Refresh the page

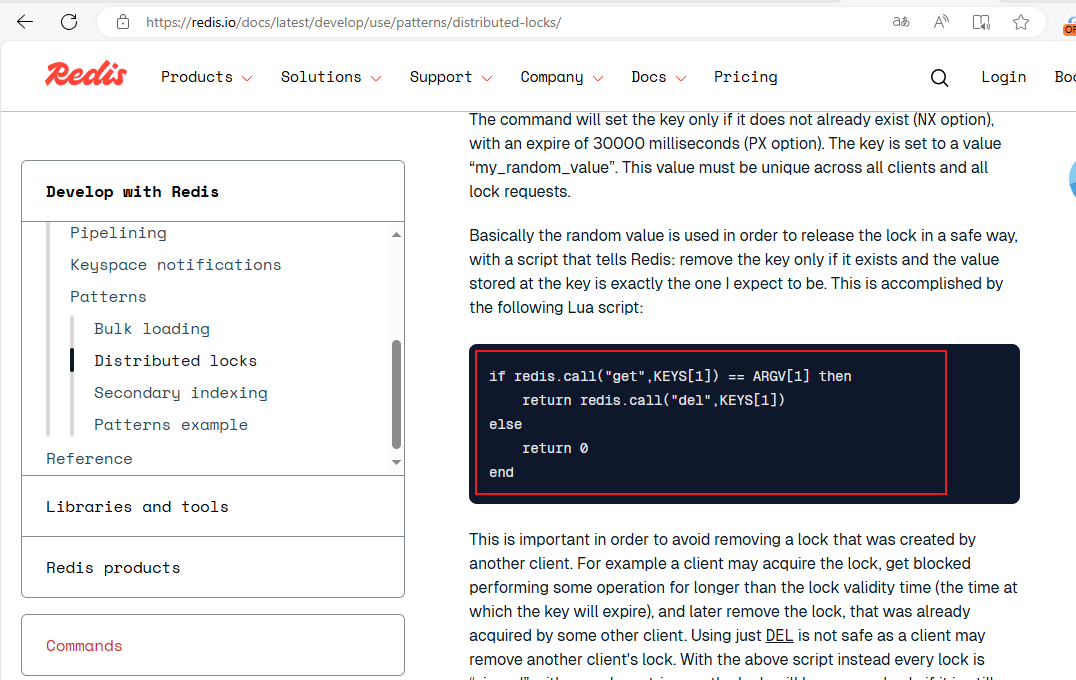69,22
